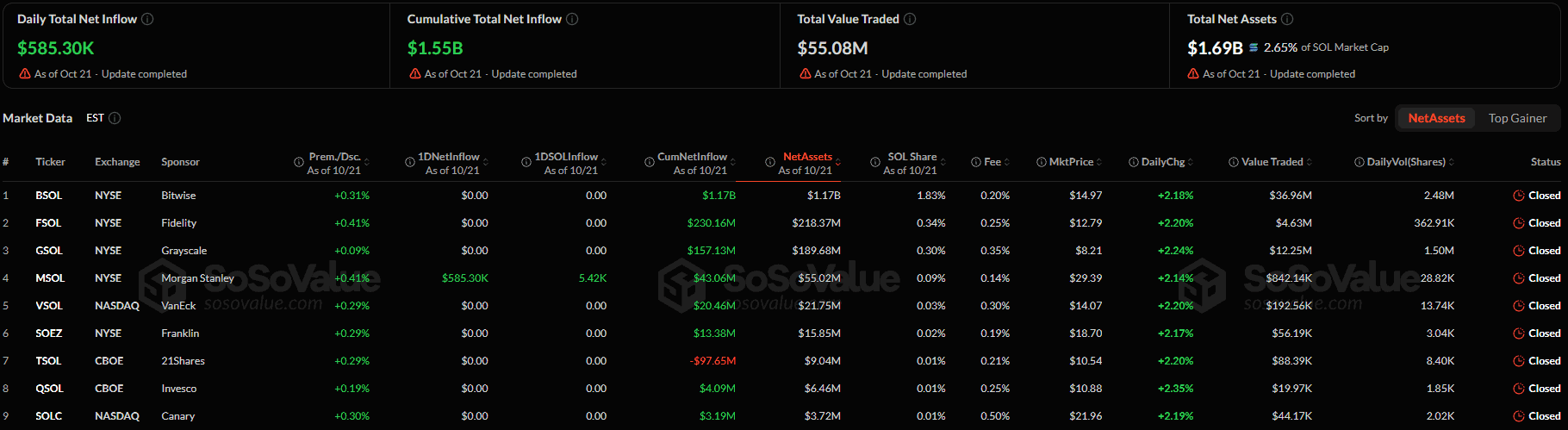This screenshot has height=430, width=1568.
Task: Click the Solana icon beside 2.65% market cap
Action: point(1254,47)
